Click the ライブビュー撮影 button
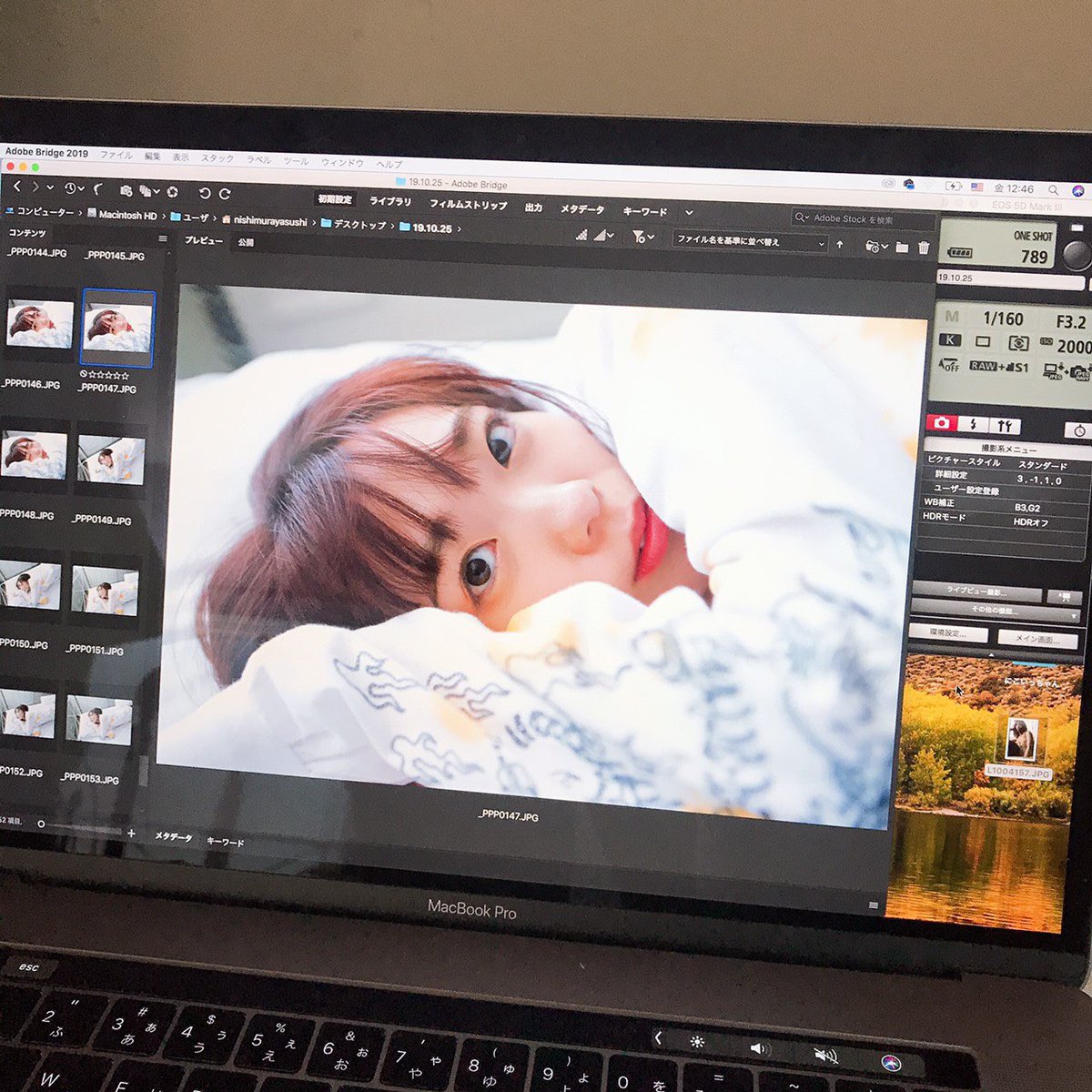This screenshot has height=1092, width=1092. tap(976, 592)
